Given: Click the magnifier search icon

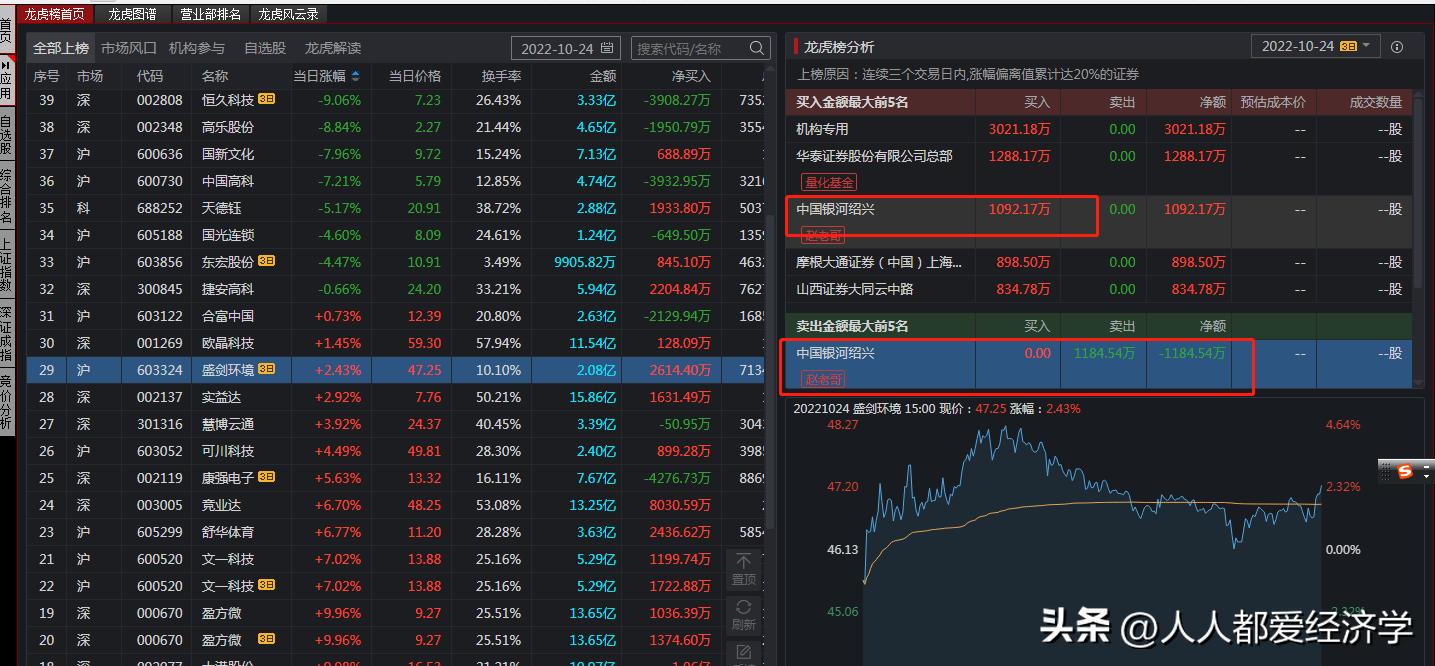Looking at the screenshot, I should coord(757,47).
